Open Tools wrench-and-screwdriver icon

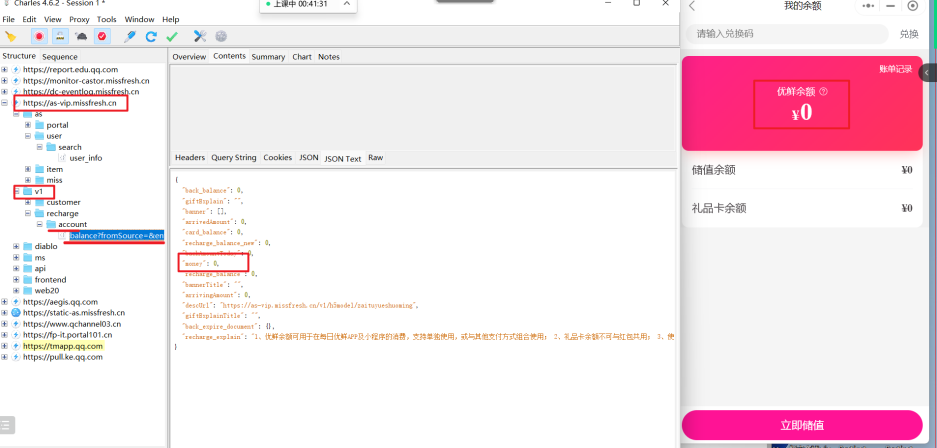pos(200,36)
